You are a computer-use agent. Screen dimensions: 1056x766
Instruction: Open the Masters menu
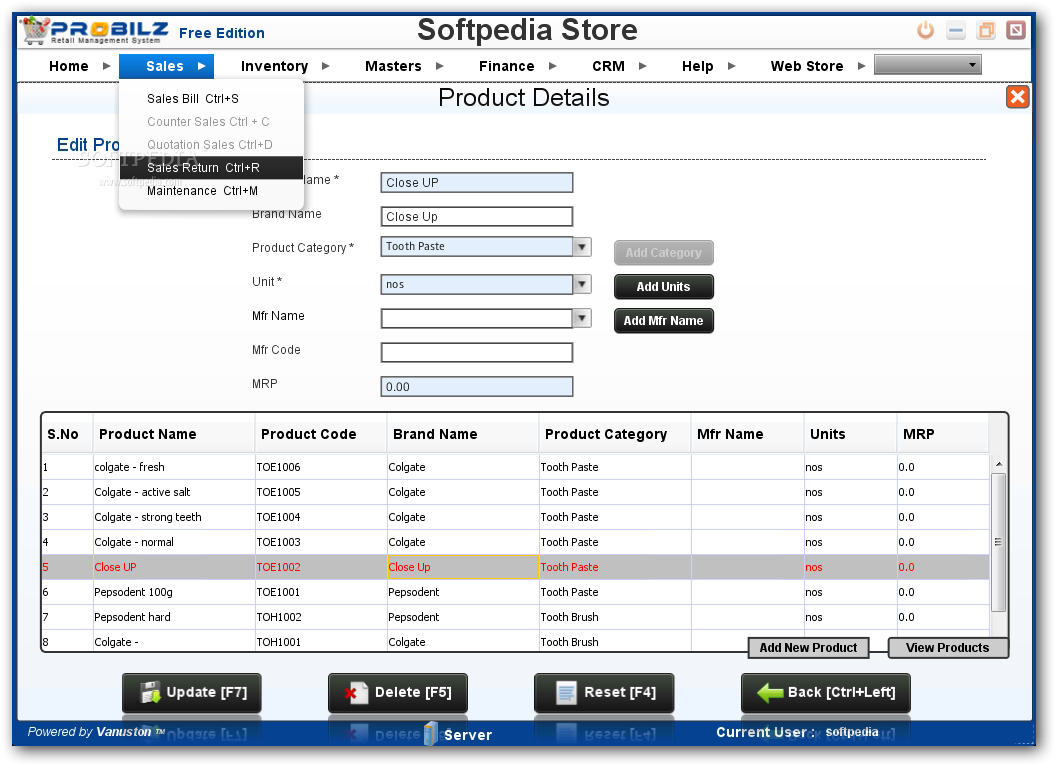pos(393,66)
